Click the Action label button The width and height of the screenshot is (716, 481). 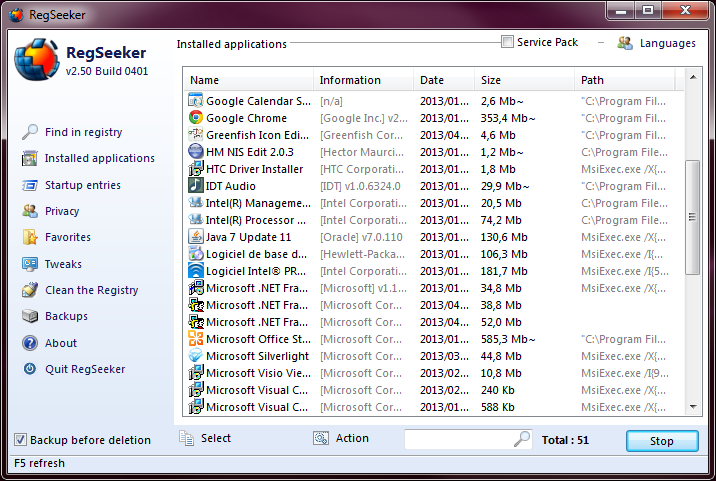pyautogui.click(x=352, y=438)
